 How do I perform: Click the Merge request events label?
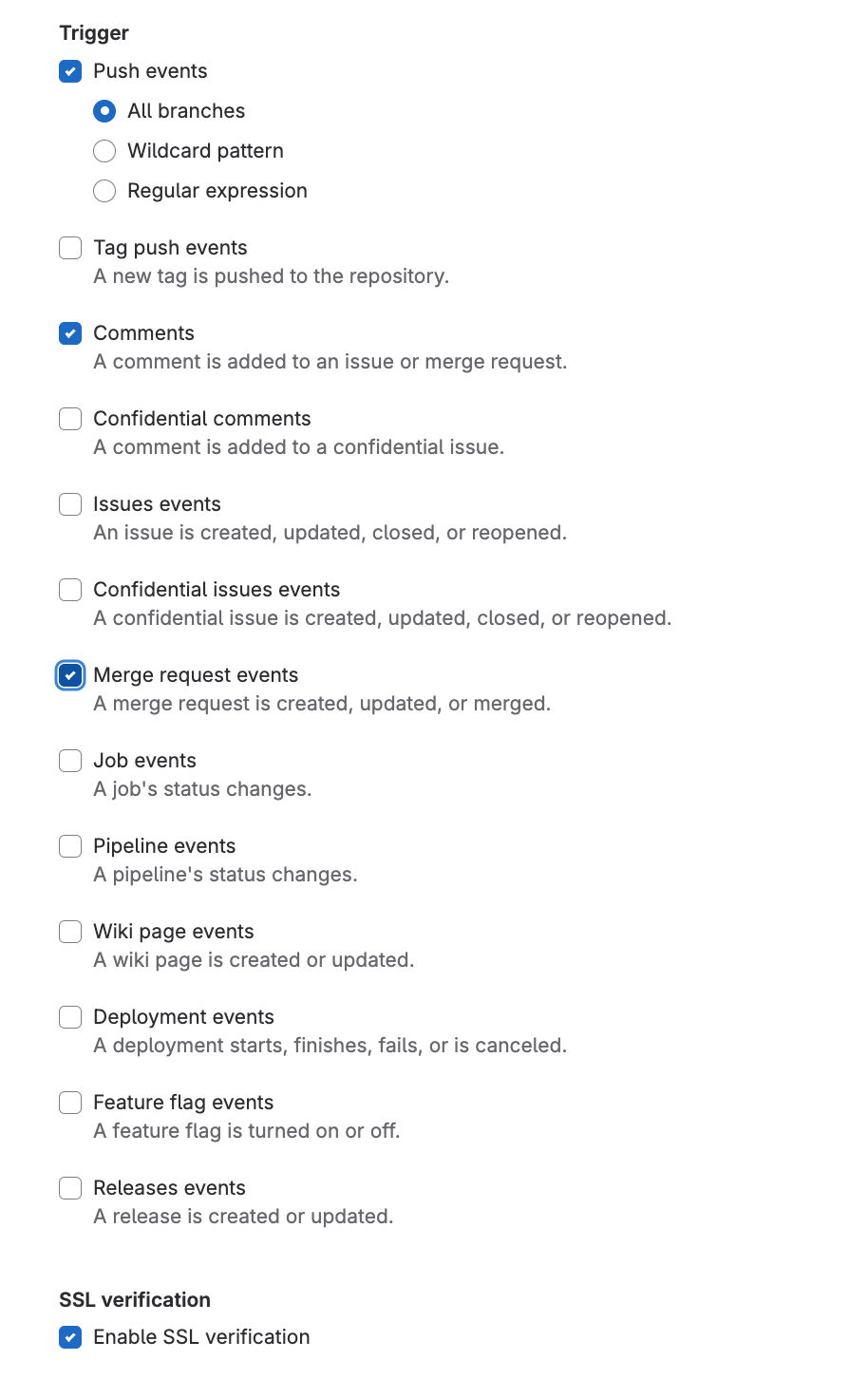click(196, 675)
